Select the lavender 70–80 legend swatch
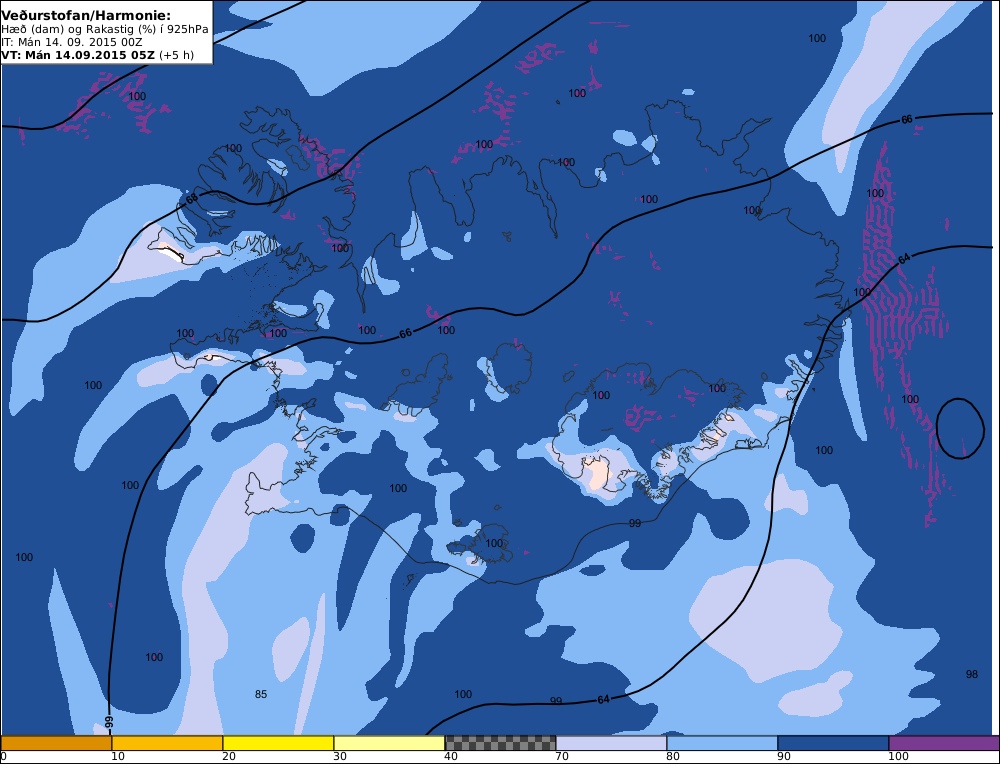Screen dimensions: 1000x764 (611, 743)
